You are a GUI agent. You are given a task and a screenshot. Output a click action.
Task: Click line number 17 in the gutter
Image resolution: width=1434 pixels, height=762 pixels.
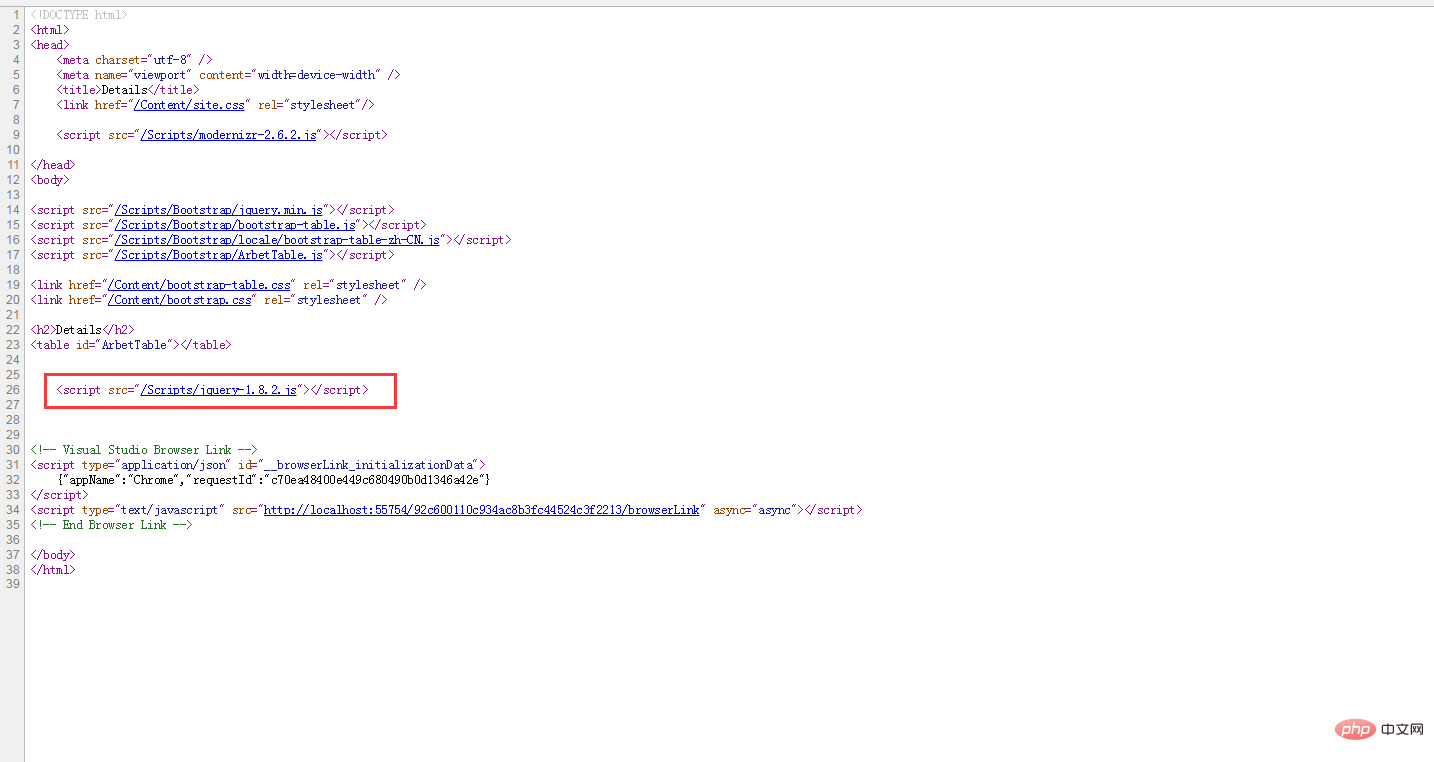click(x=13, y=255)
